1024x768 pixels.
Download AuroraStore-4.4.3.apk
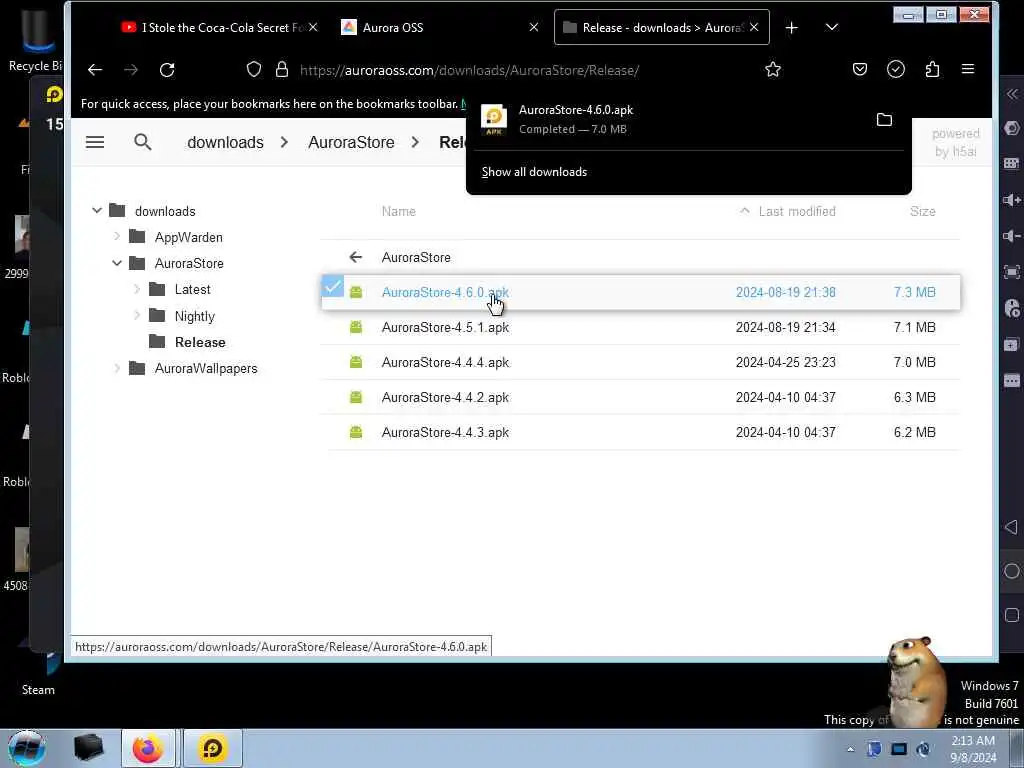445,432
